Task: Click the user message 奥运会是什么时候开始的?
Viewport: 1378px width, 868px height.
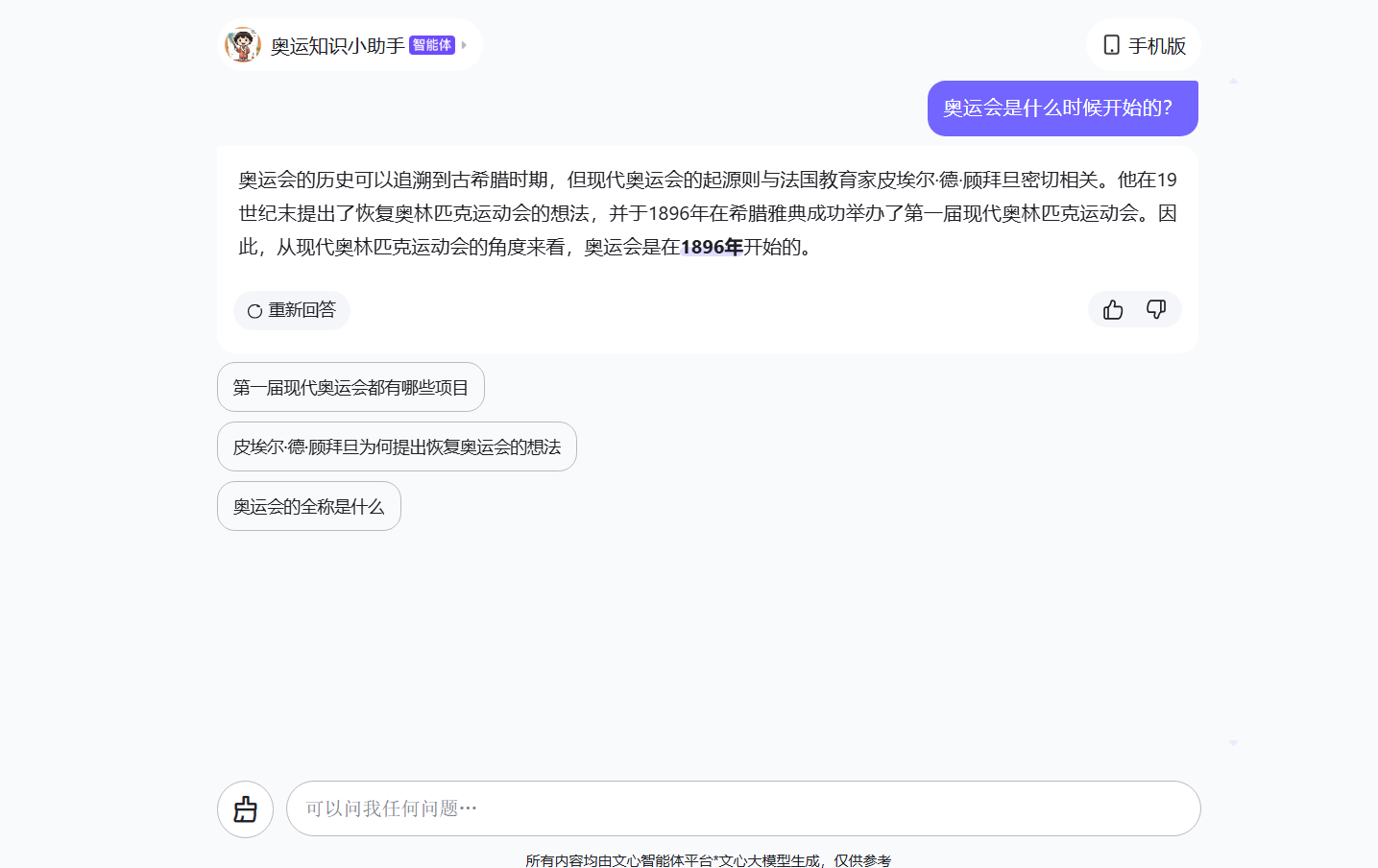Action: tap(1063, 108)
